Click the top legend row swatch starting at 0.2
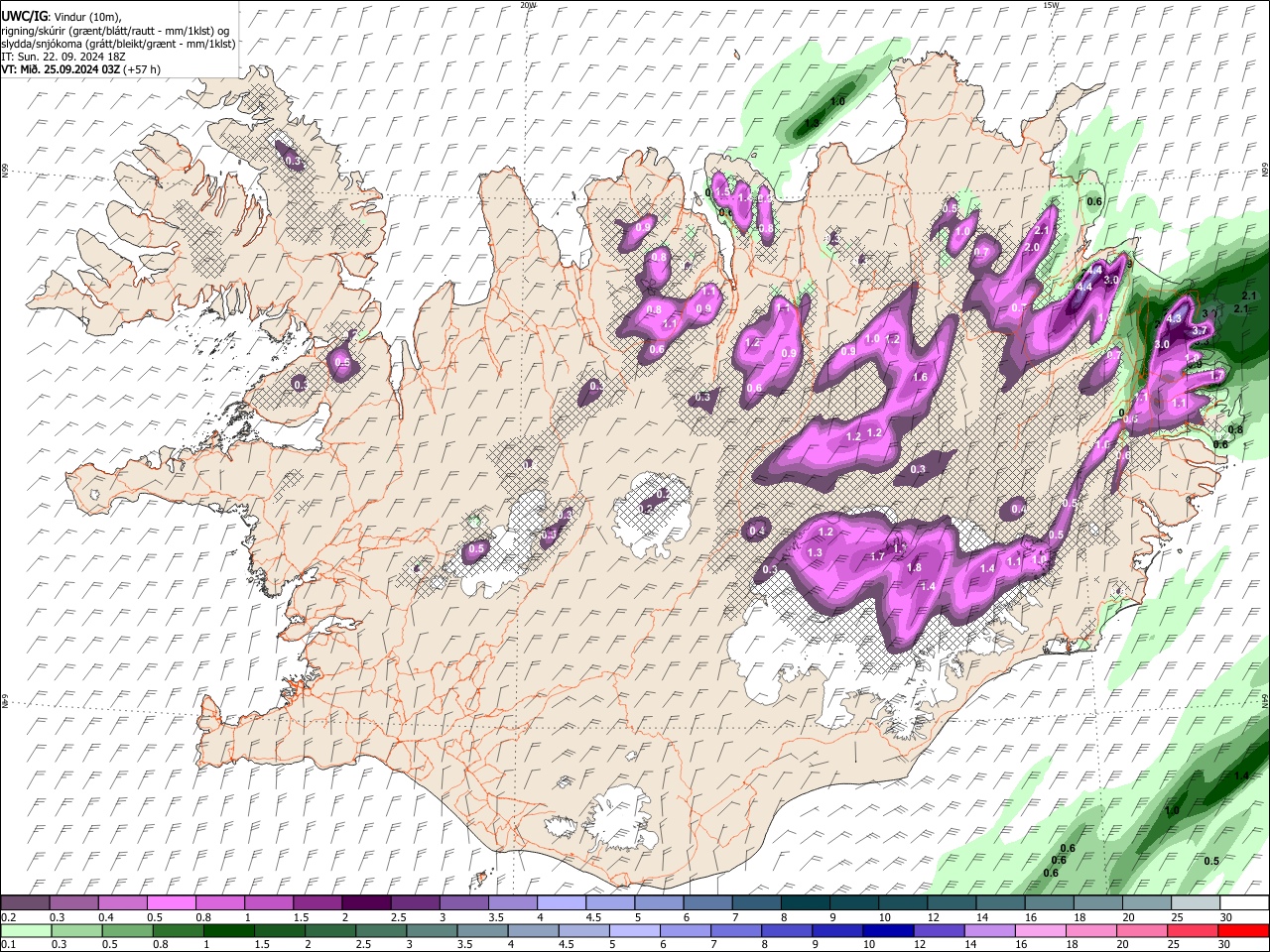The image size is (1270, 952). [25, 902]
